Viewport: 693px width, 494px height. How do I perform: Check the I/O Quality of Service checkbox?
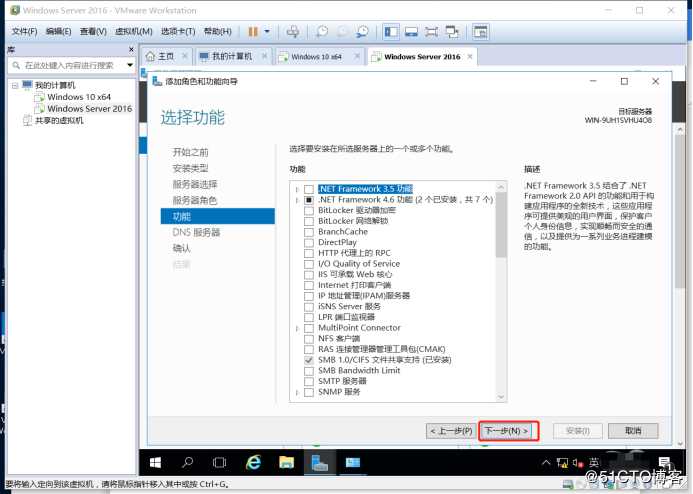(x=309, y=264)
